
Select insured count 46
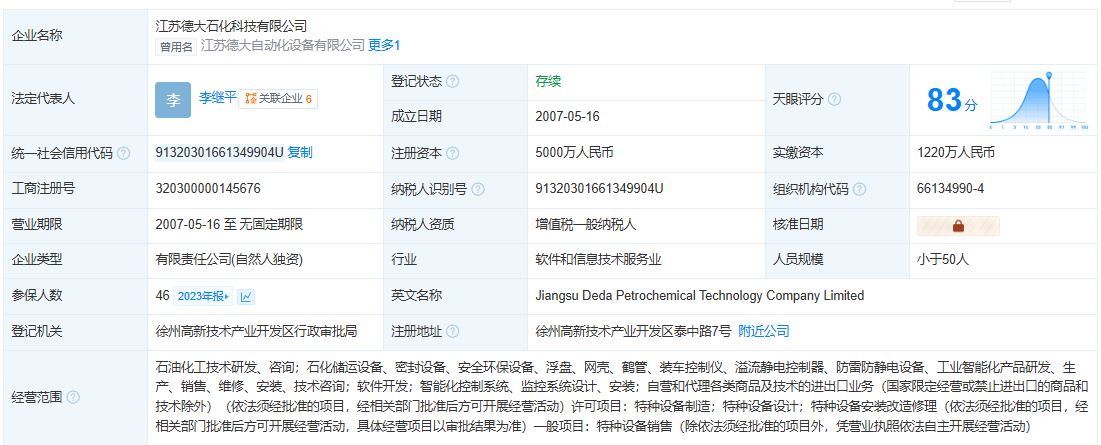(x=162, y=295)
